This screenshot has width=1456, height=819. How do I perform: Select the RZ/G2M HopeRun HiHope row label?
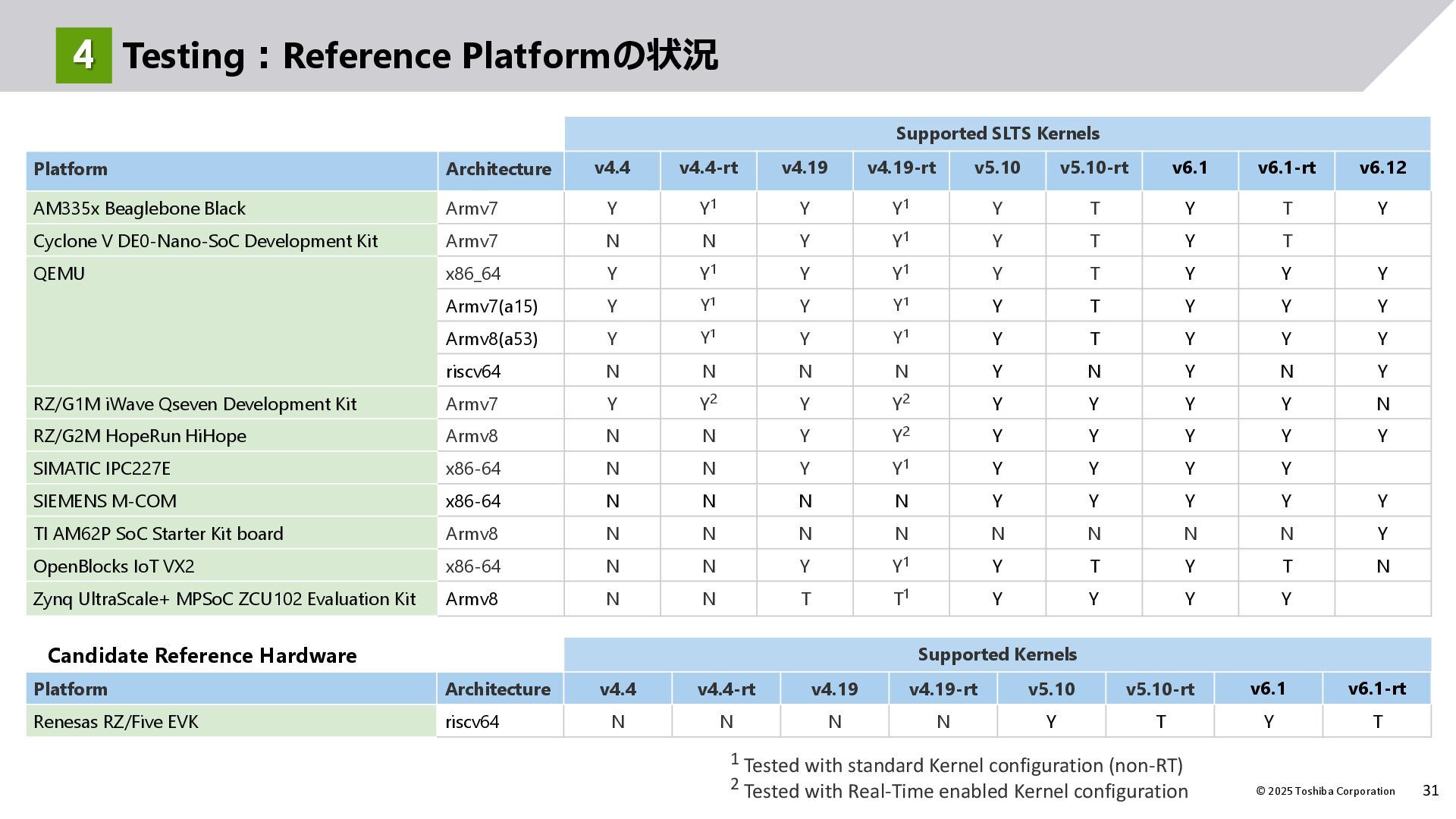(x=140, y=436)
